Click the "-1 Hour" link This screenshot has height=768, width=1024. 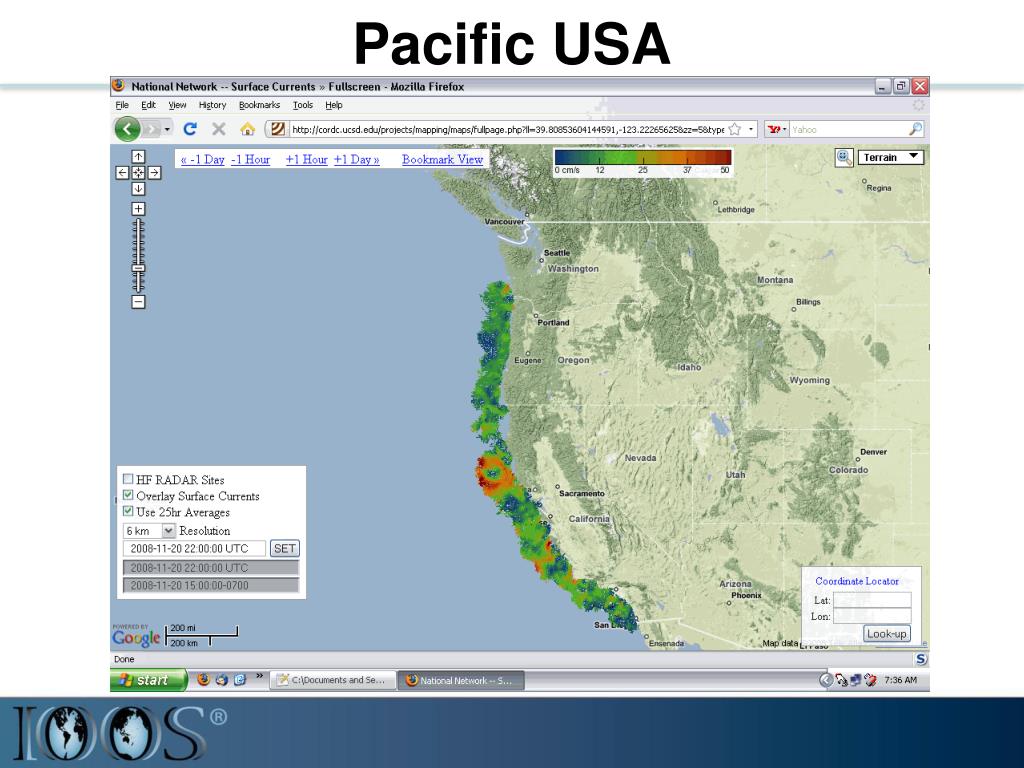[x=251, y=159]
